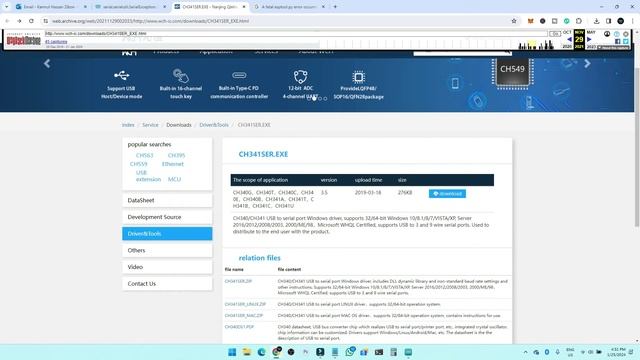This screenshot has width=640, height=360.
Task: Click the 12-bit ADC shield icon
Action: [x=300, y=76]
